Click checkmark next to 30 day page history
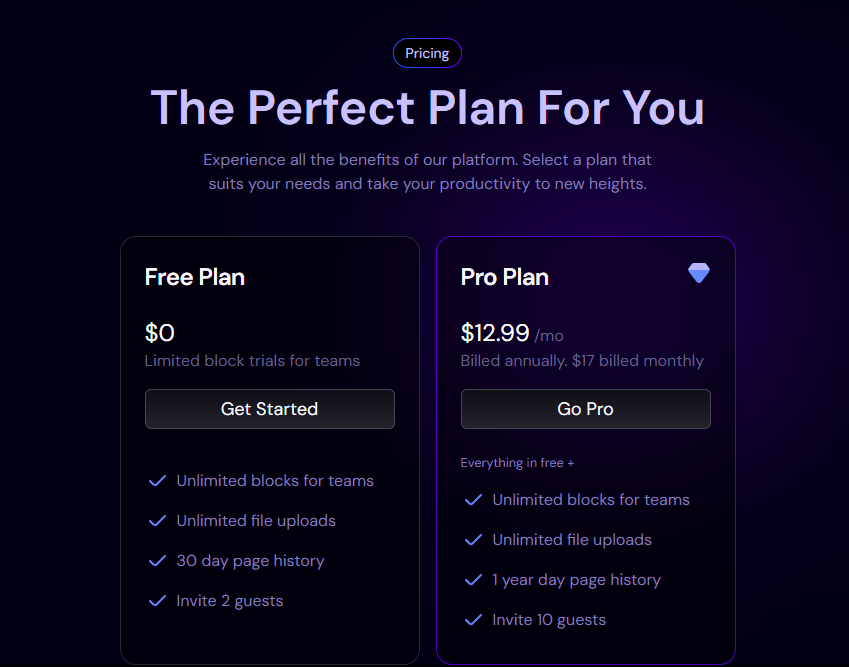Image resolution: width=849 pixels, height=667 pixels. pyautogui.click(x=157, y=561)
